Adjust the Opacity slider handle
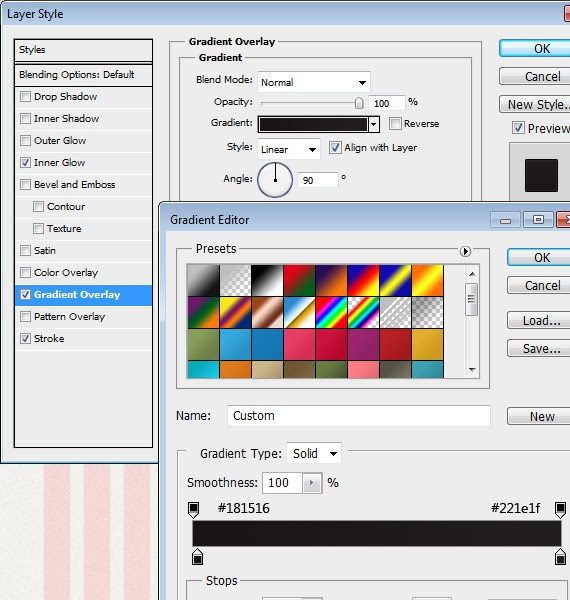Image resolution: width=570 pixels, height=600 pixels. [x=359, y=103]
